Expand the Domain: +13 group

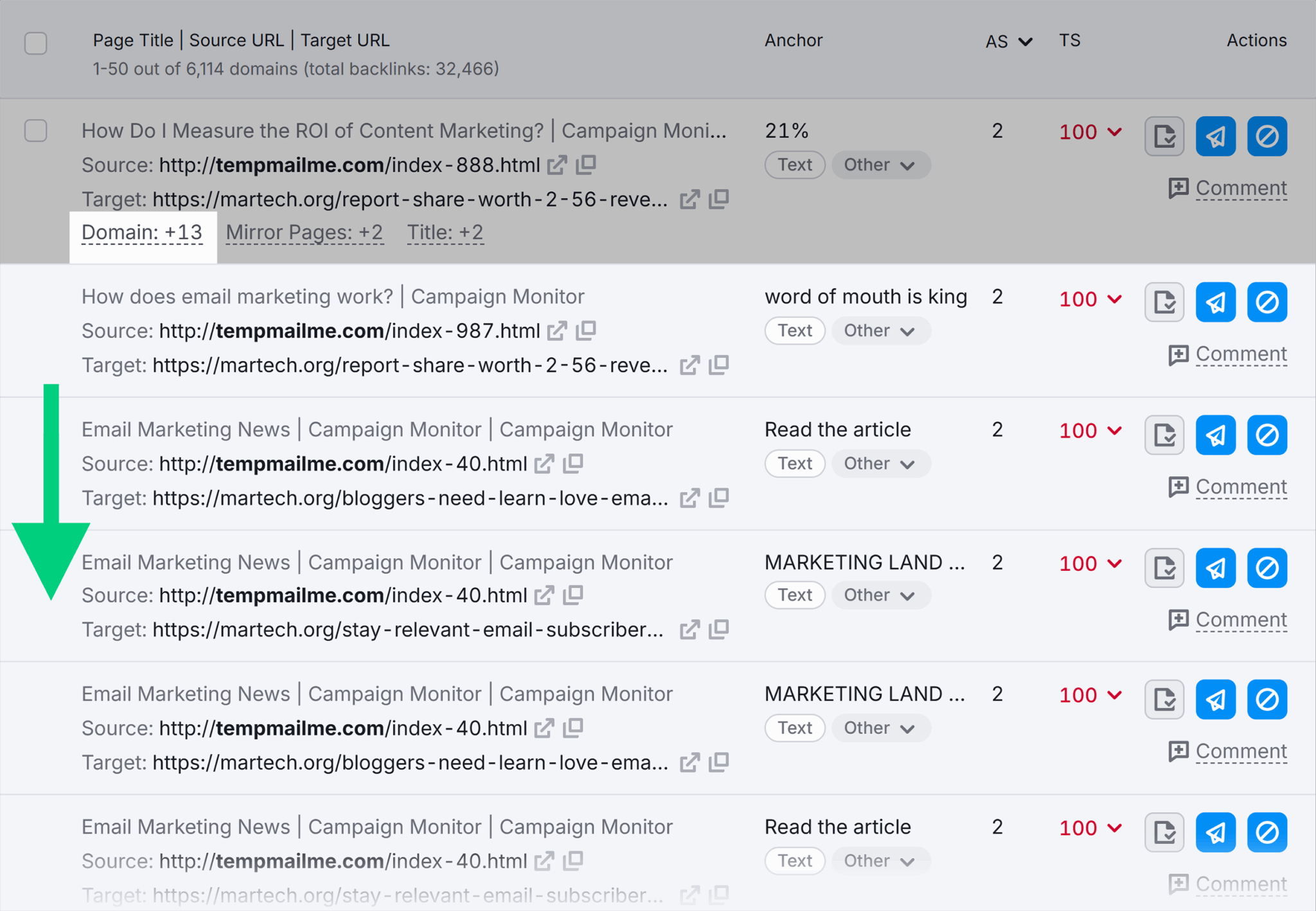(x=142, y=232)
